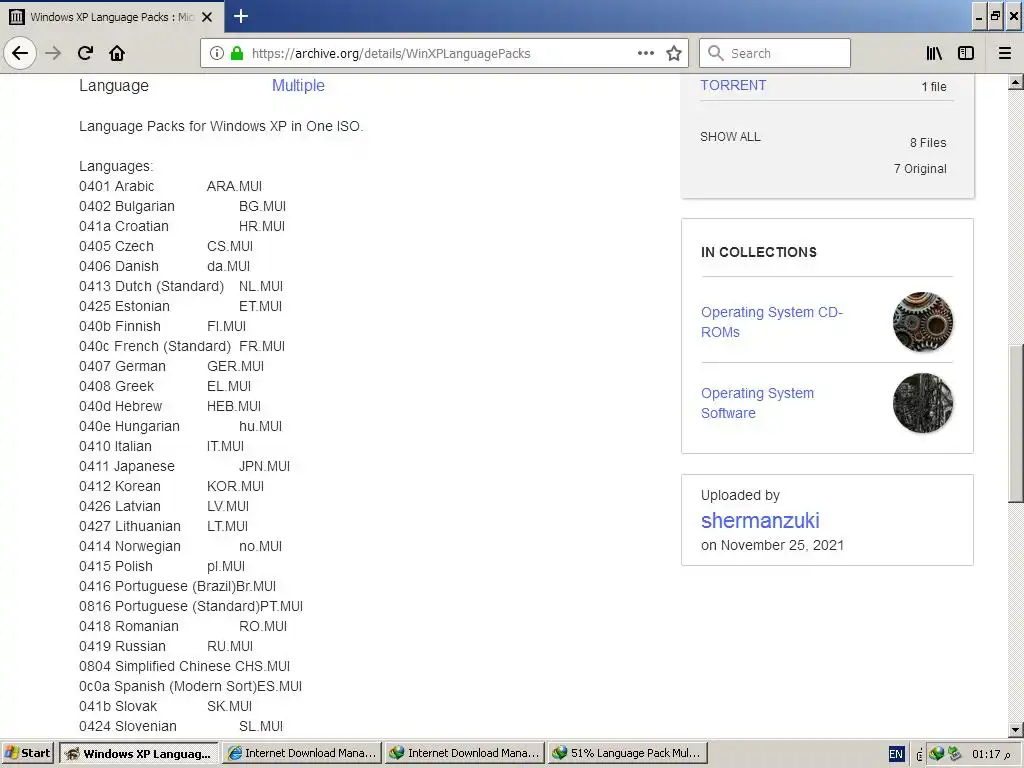This screenshot has width=1024, height=768.
Task: Open the Firefox hamburger menu
Action: pyautogui.click(x=1005, y=53)
